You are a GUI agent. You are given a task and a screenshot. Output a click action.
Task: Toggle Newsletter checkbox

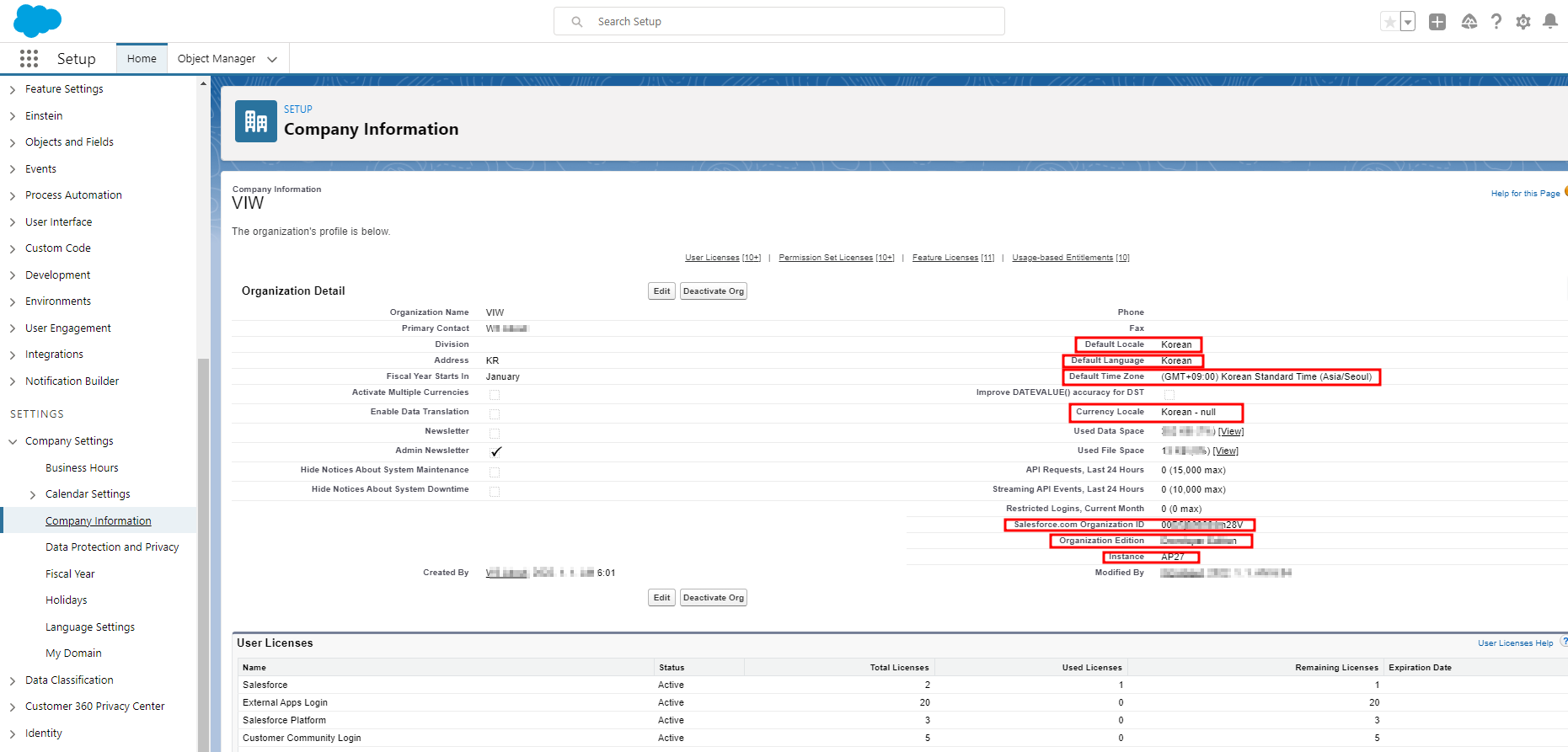(x=495, y=433)
